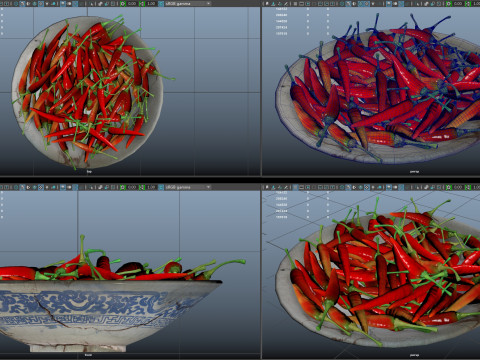Toggle textured display in lower persp viewport
Viewport: 480px width, 360px height.
[x=367, y=187]
